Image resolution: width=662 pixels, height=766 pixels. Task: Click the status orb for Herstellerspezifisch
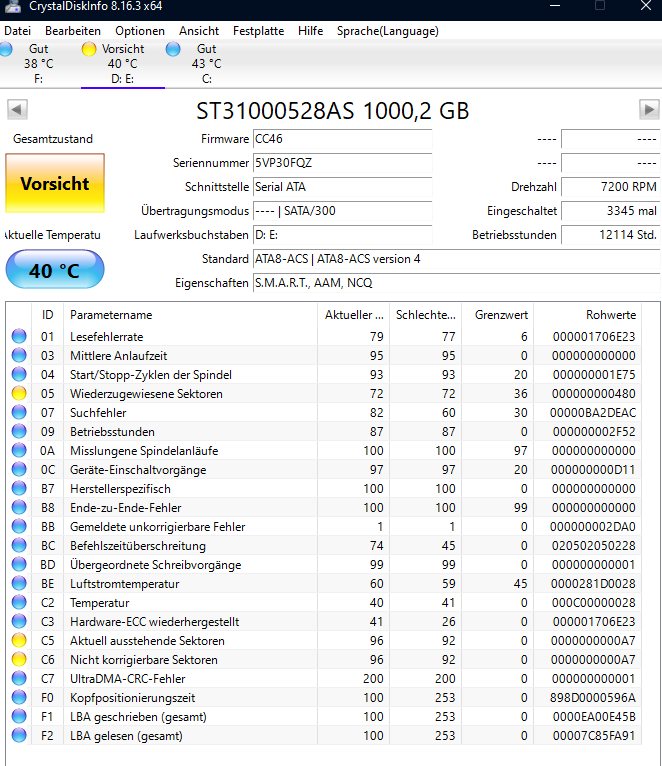coord(19,489)
